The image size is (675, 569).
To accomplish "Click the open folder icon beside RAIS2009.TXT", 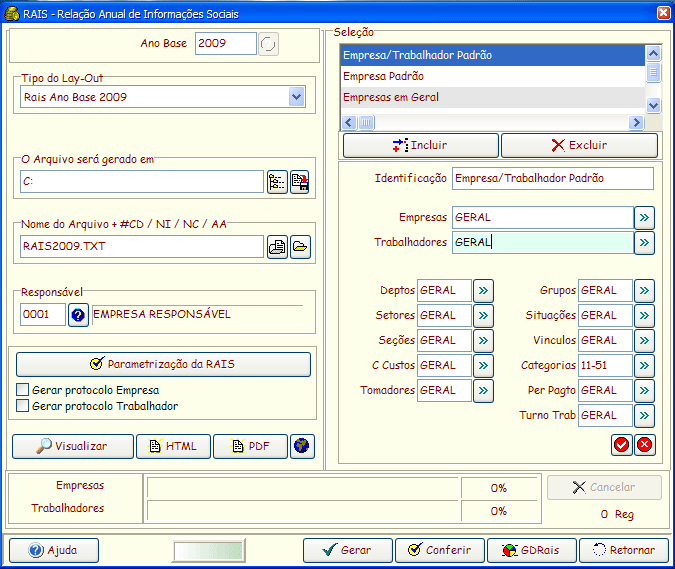I will tap(300, 247).
